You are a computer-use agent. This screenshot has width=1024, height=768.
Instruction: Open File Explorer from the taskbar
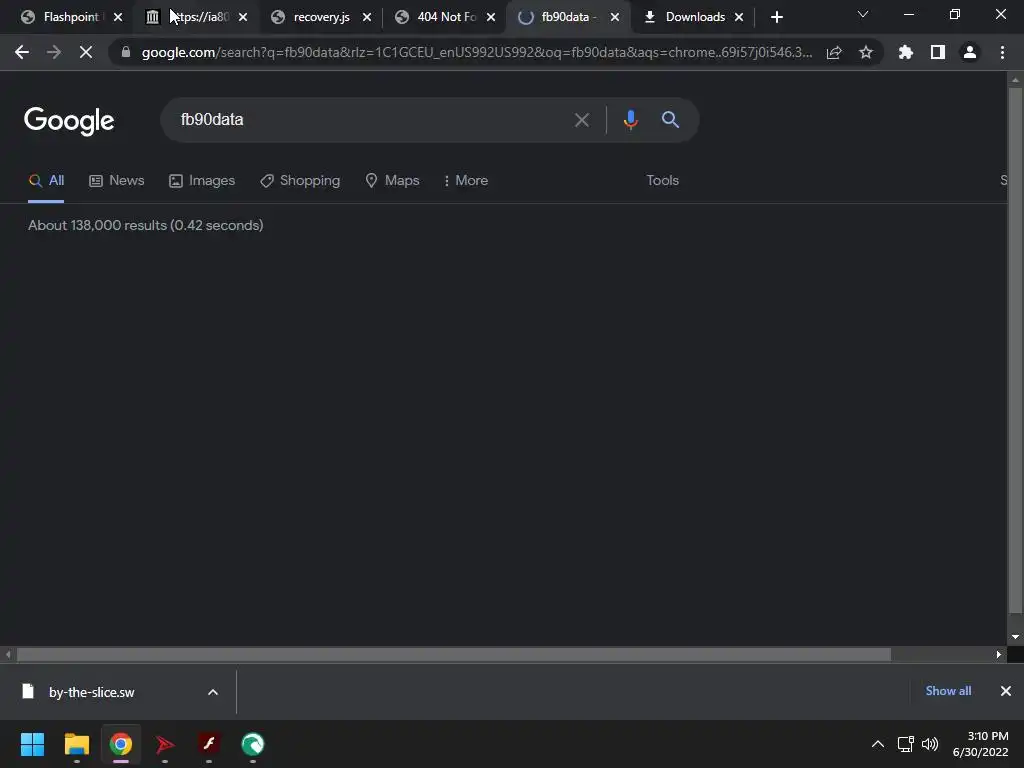76,744
